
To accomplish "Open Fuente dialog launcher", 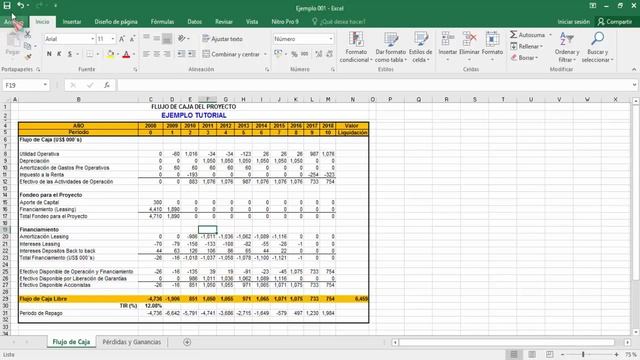I will (x=135, y=69).
